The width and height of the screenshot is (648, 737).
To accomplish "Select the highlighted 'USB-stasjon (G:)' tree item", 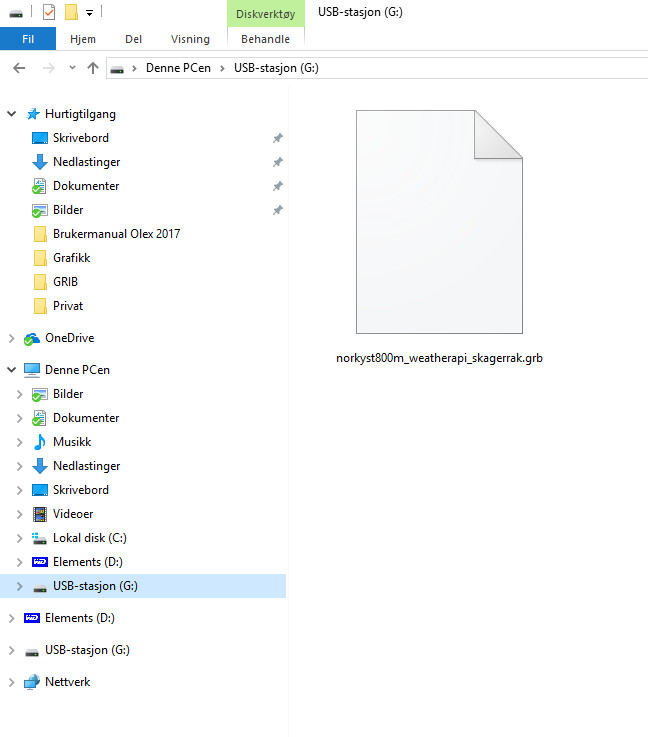I will tap(143, 586).
